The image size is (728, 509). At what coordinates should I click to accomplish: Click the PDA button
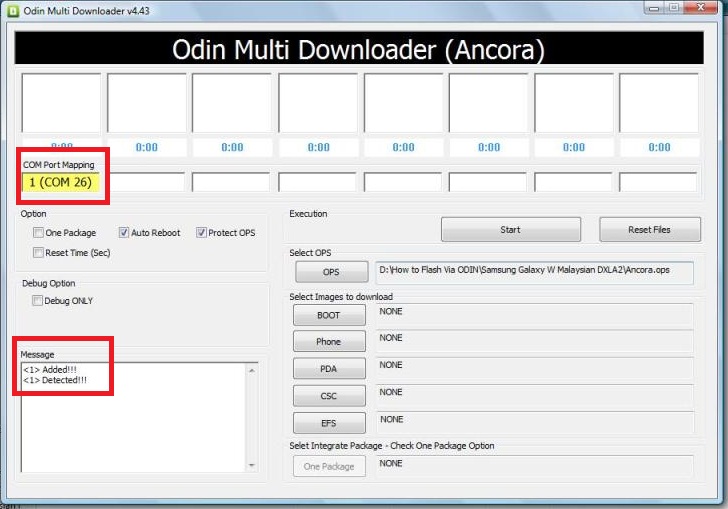coord(329,369)
